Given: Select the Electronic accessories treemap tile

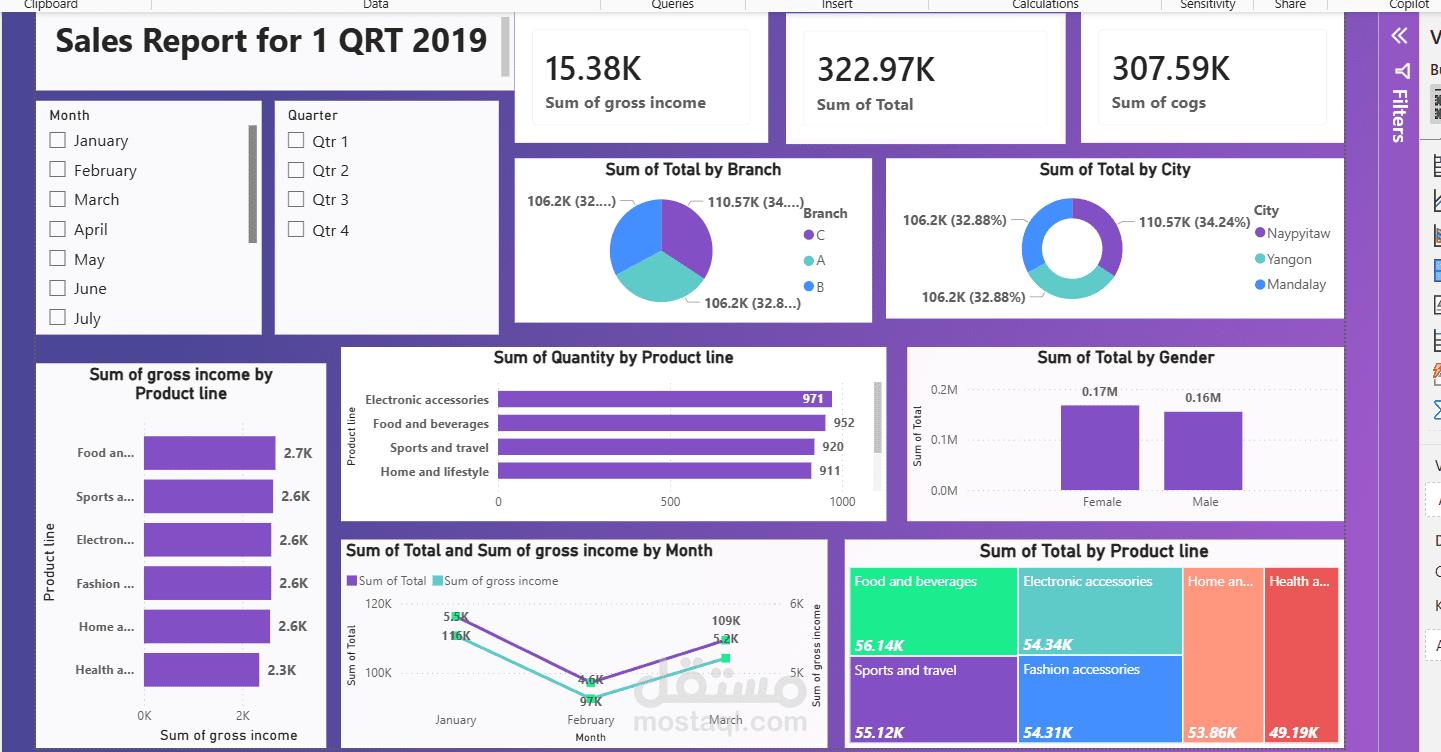Looking at the screenshot, I should pos(1100,611).
